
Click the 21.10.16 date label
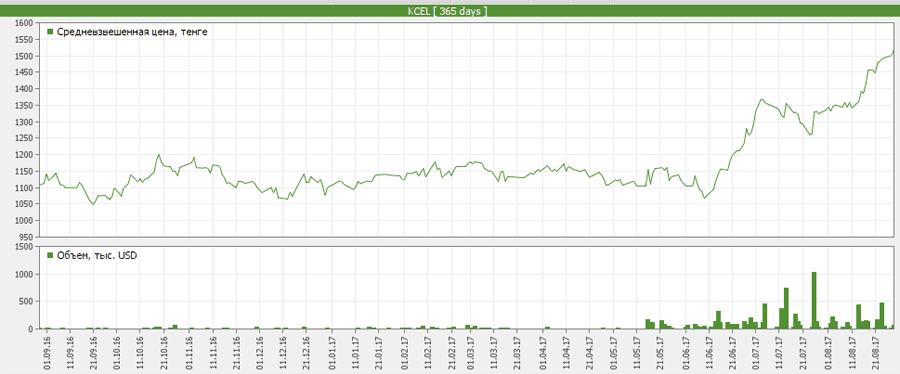[x=164, y=352]
